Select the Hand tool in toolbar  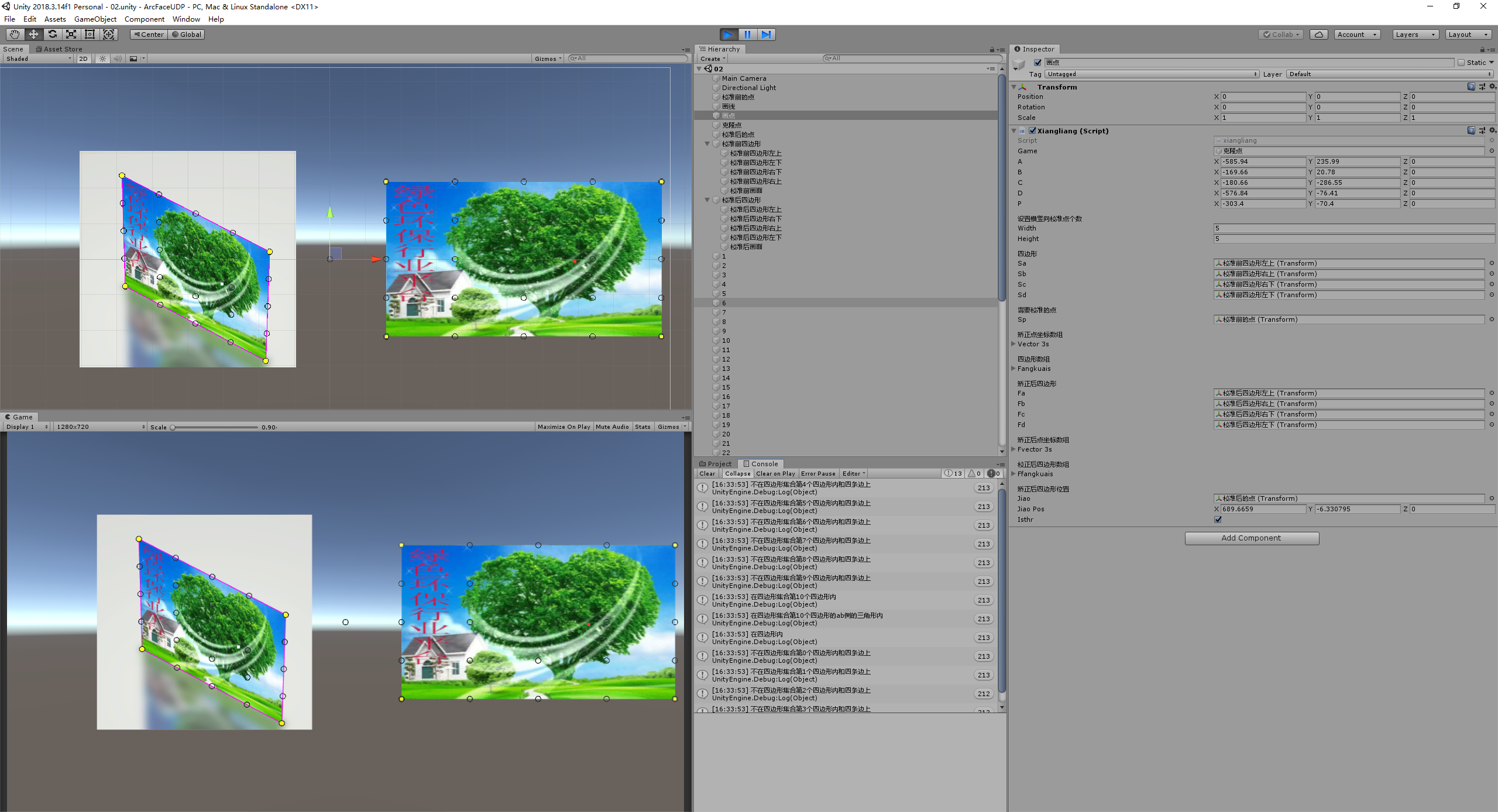15,35
